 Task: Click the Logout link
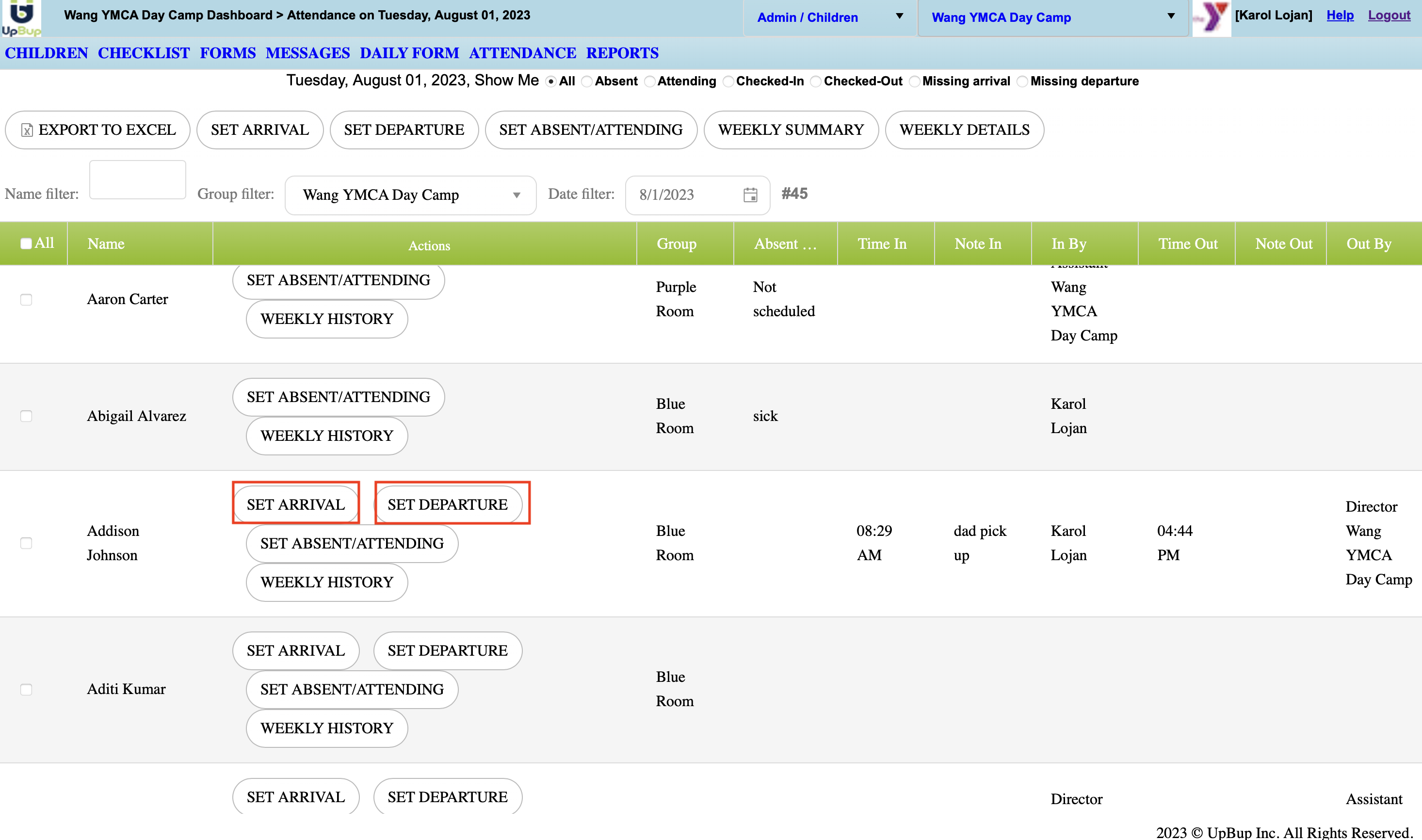coord(1389,16)
